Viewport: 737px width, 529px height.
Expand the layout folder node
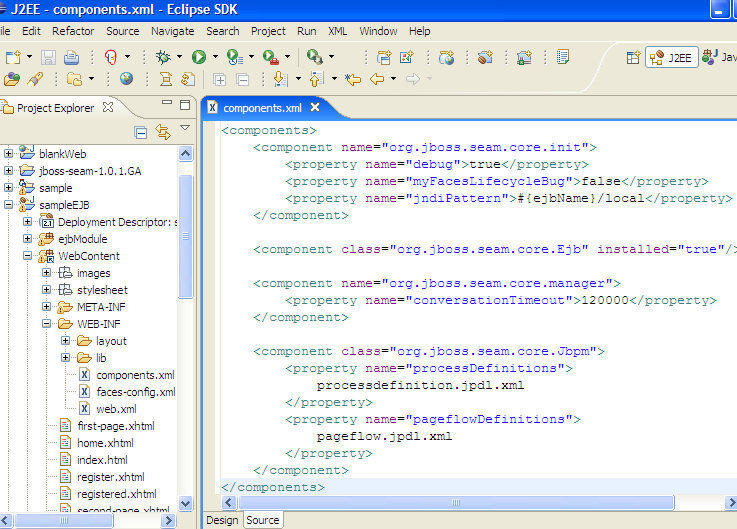coord(65,340)
